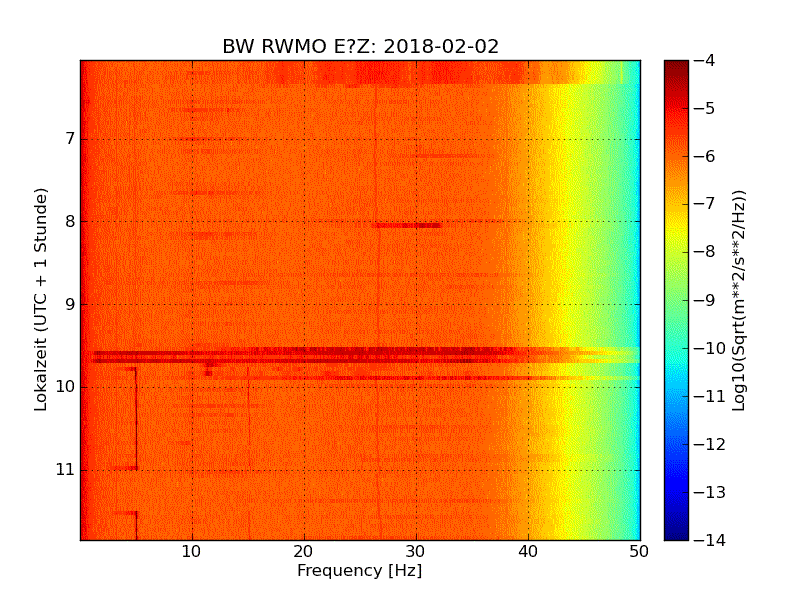Select the x-axis tick label 40
Viewport: 800px width, 600px height.
528,552
